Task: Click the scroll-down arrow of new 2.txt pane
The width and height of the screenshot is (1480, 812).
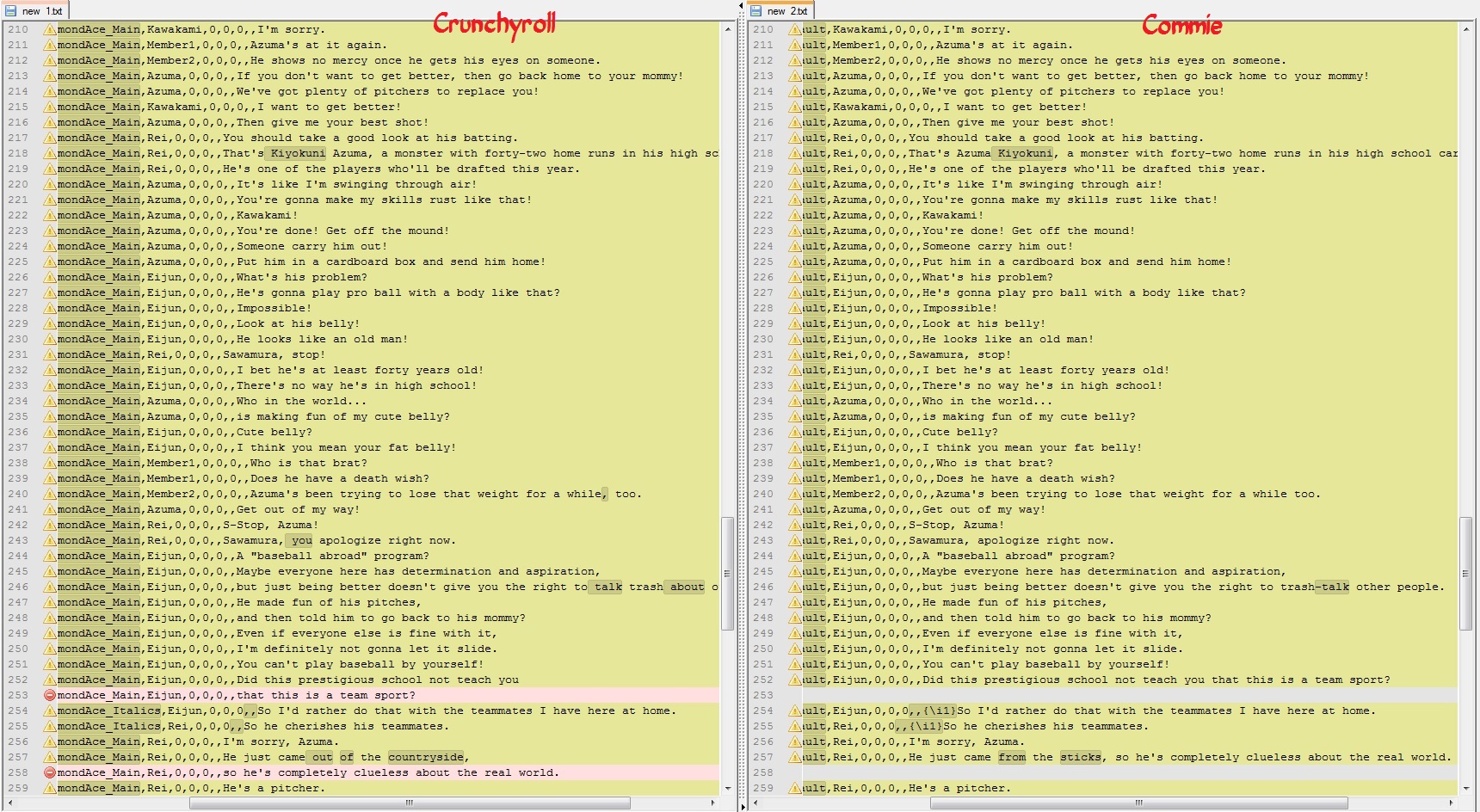Action: point(1466,788)
